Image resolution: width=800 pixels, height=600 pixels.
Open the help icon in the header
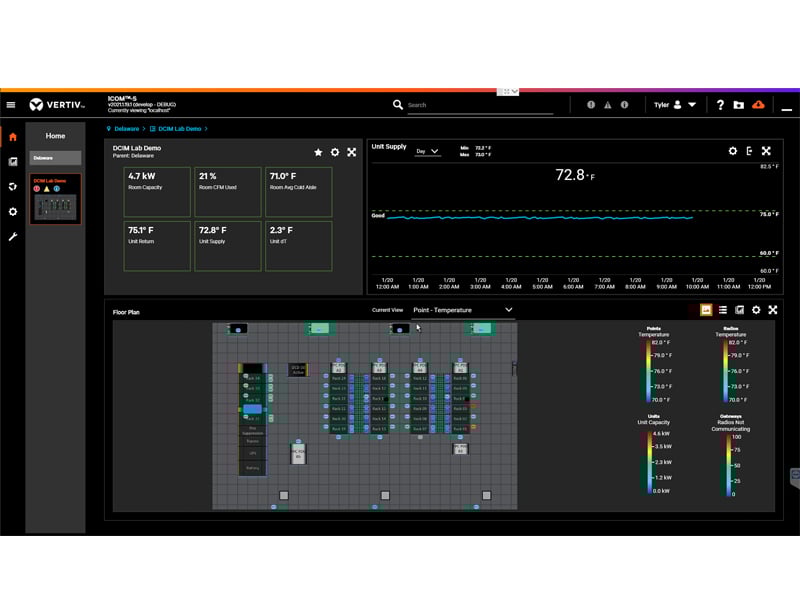[x=721, y=104]
